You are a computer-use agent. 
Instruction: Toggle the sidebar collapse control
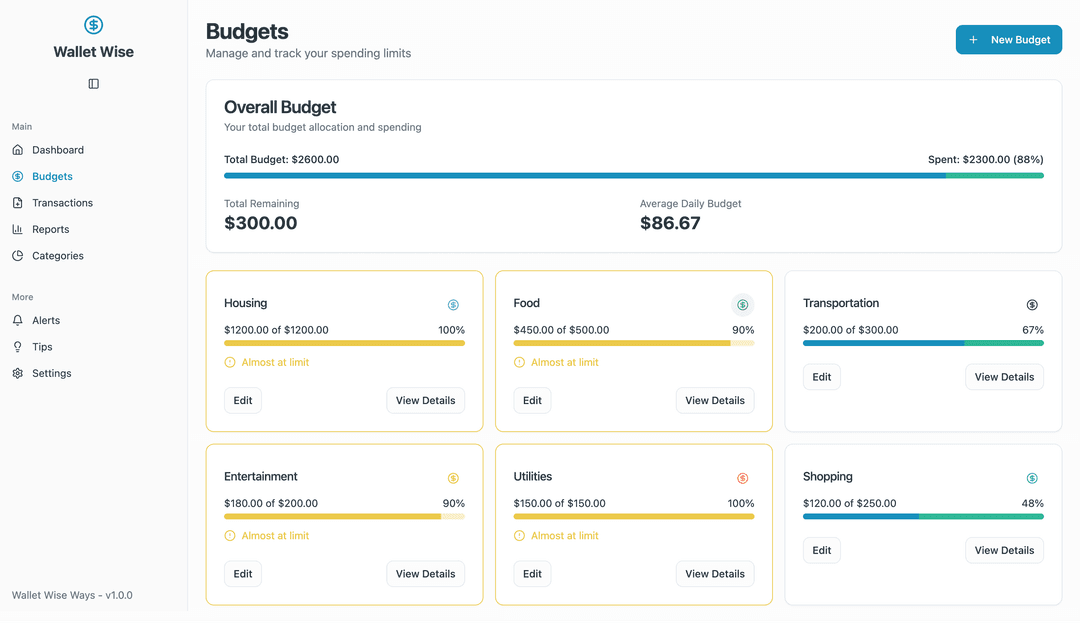(93, 83)
